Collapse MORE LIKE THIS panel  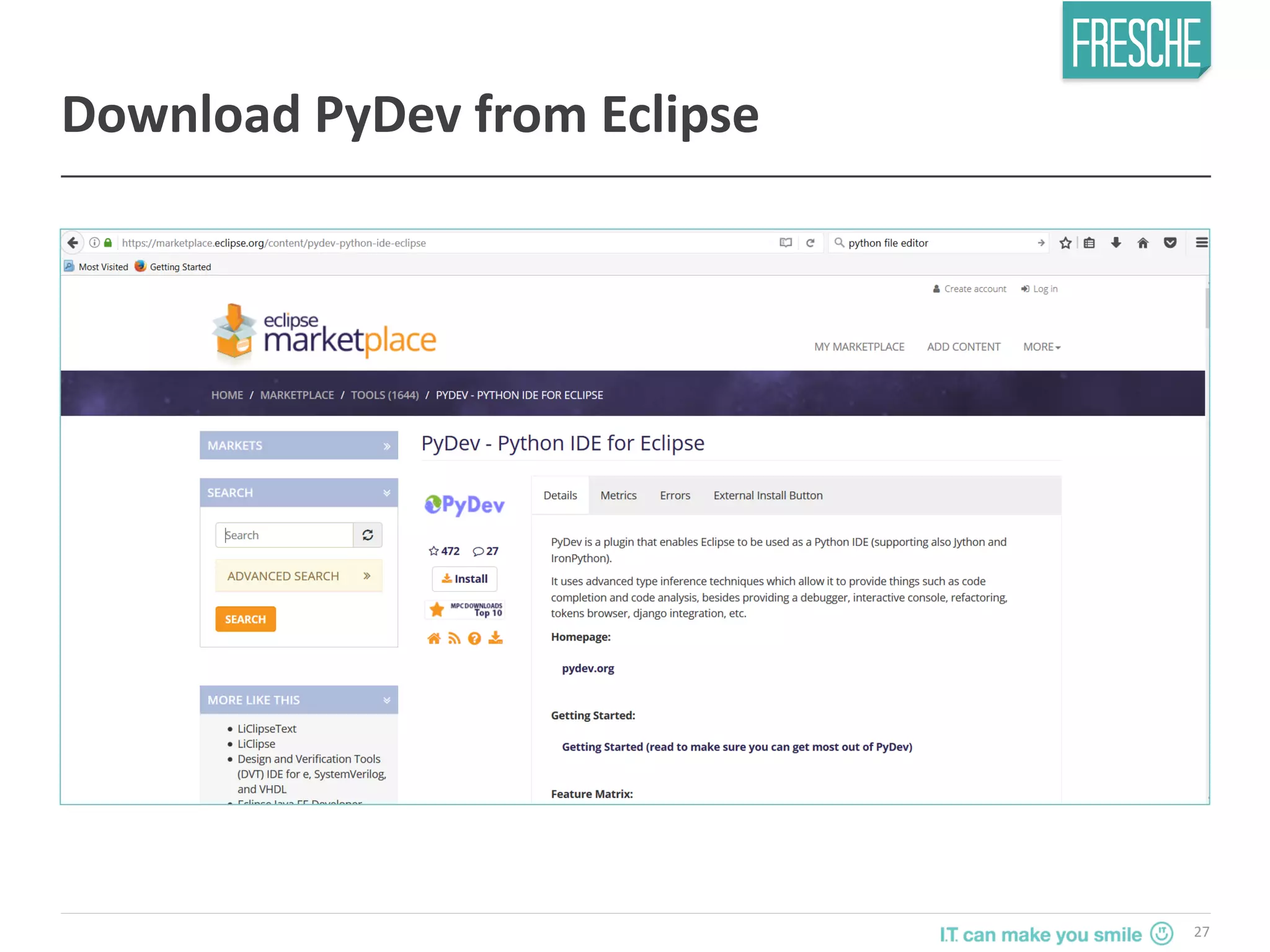[299, 700]
